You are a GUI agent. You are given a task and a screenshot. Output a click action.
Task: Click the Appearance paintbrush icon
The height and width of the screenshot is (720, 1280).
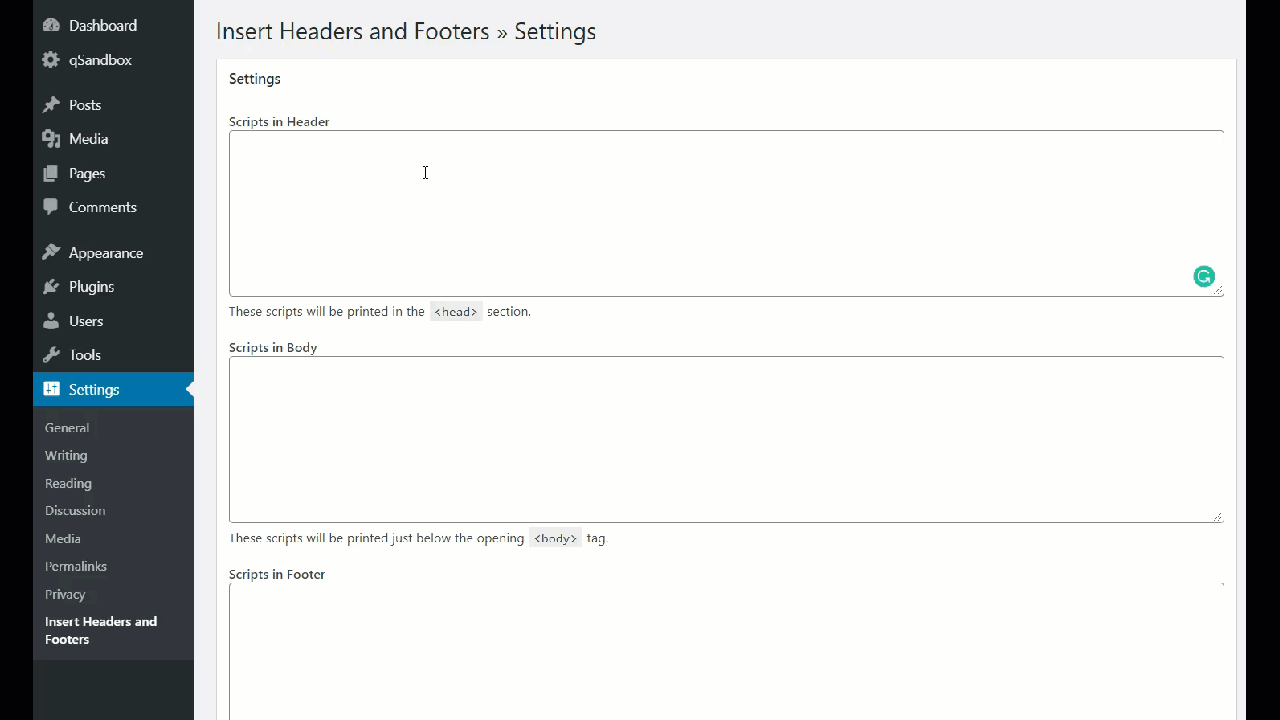pos(51,253)
